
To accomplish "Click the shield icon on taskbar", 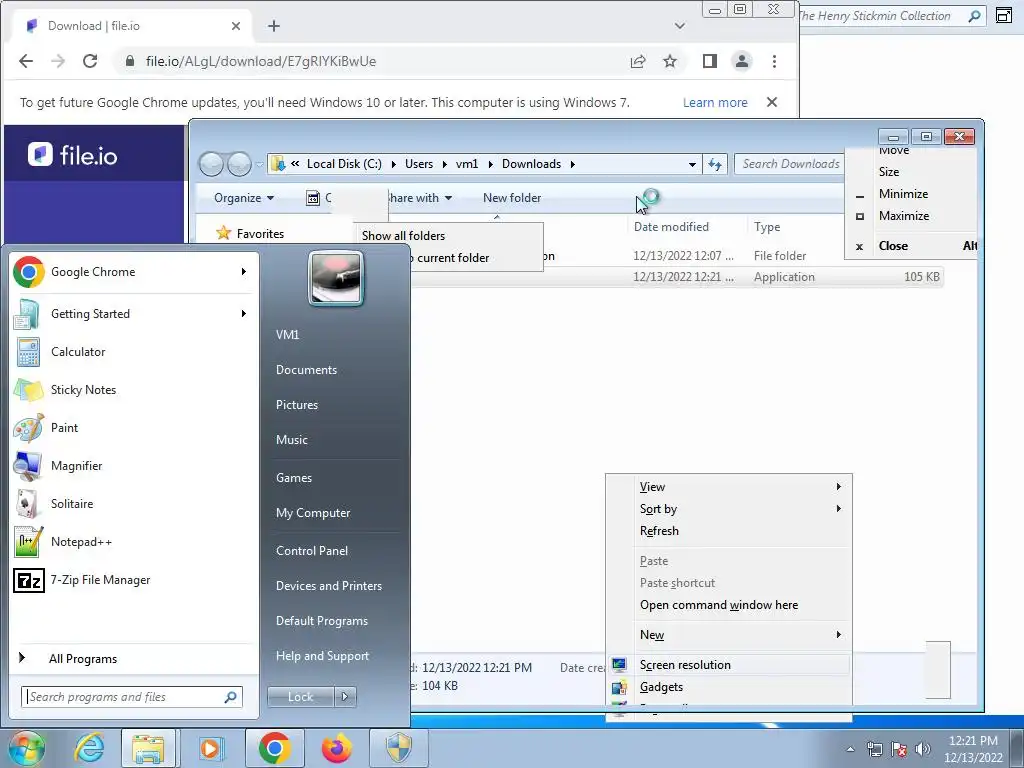I will (399, 748).
